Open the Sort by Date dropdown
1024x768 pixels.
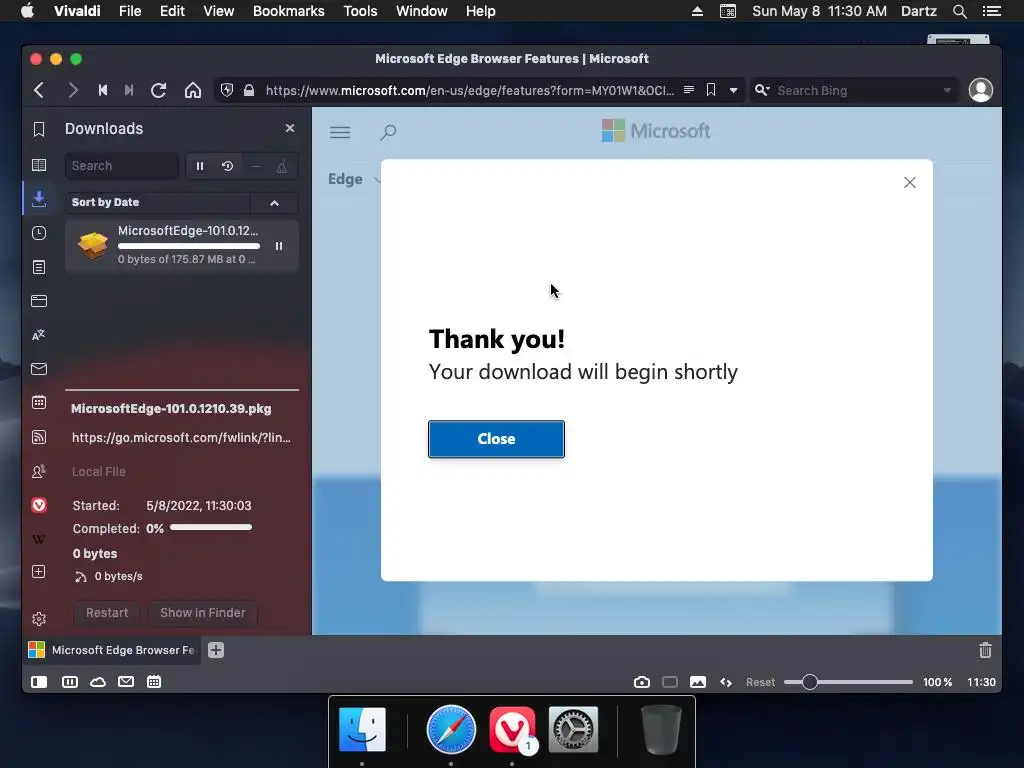tap(157, 202)
